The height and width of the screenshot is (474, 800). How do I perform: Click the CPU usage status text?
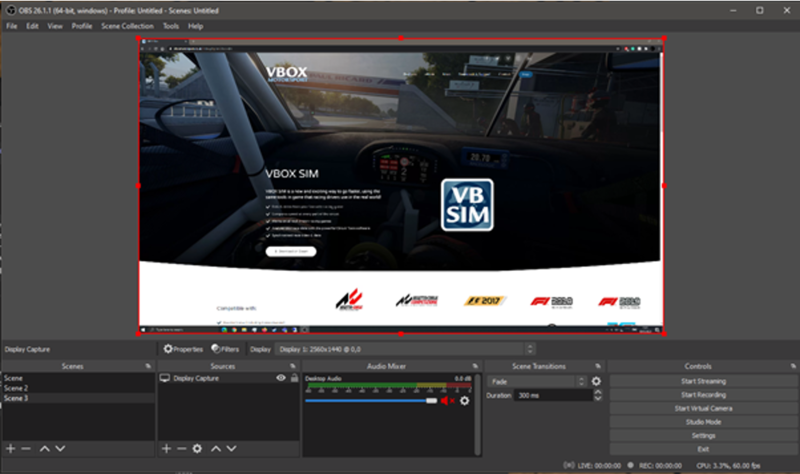click(728, 465)
